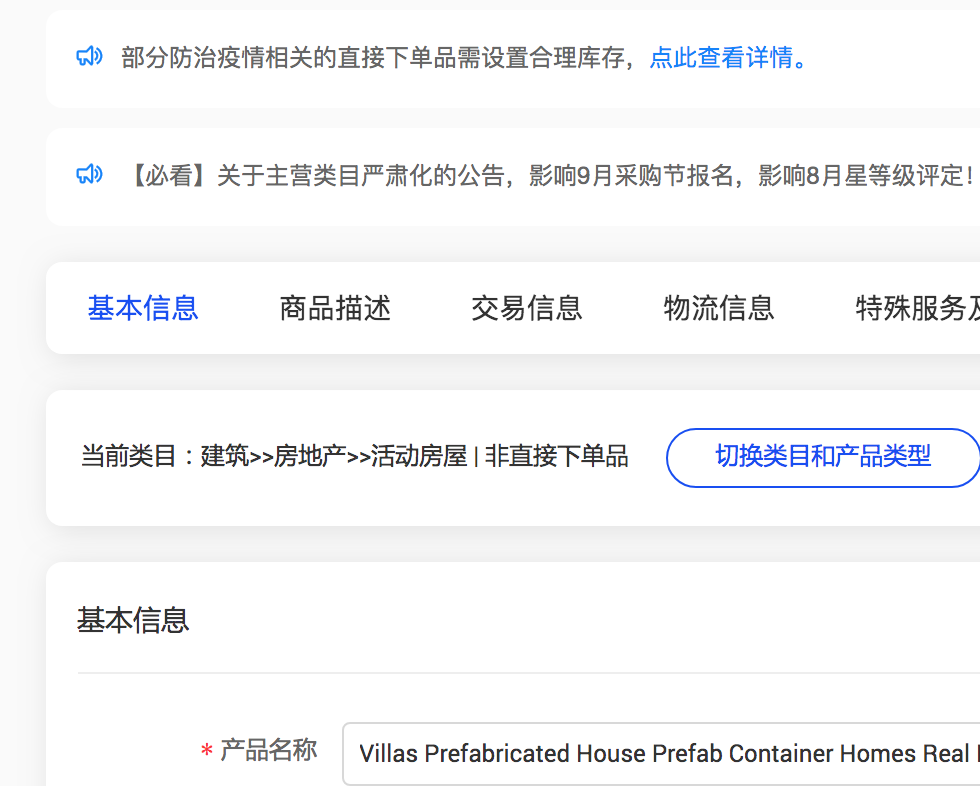Viewport: 980px width, 786px height.
Task: Switch to the 商品描述 tab
Action: pyautogui.click(x=335, y=308)
